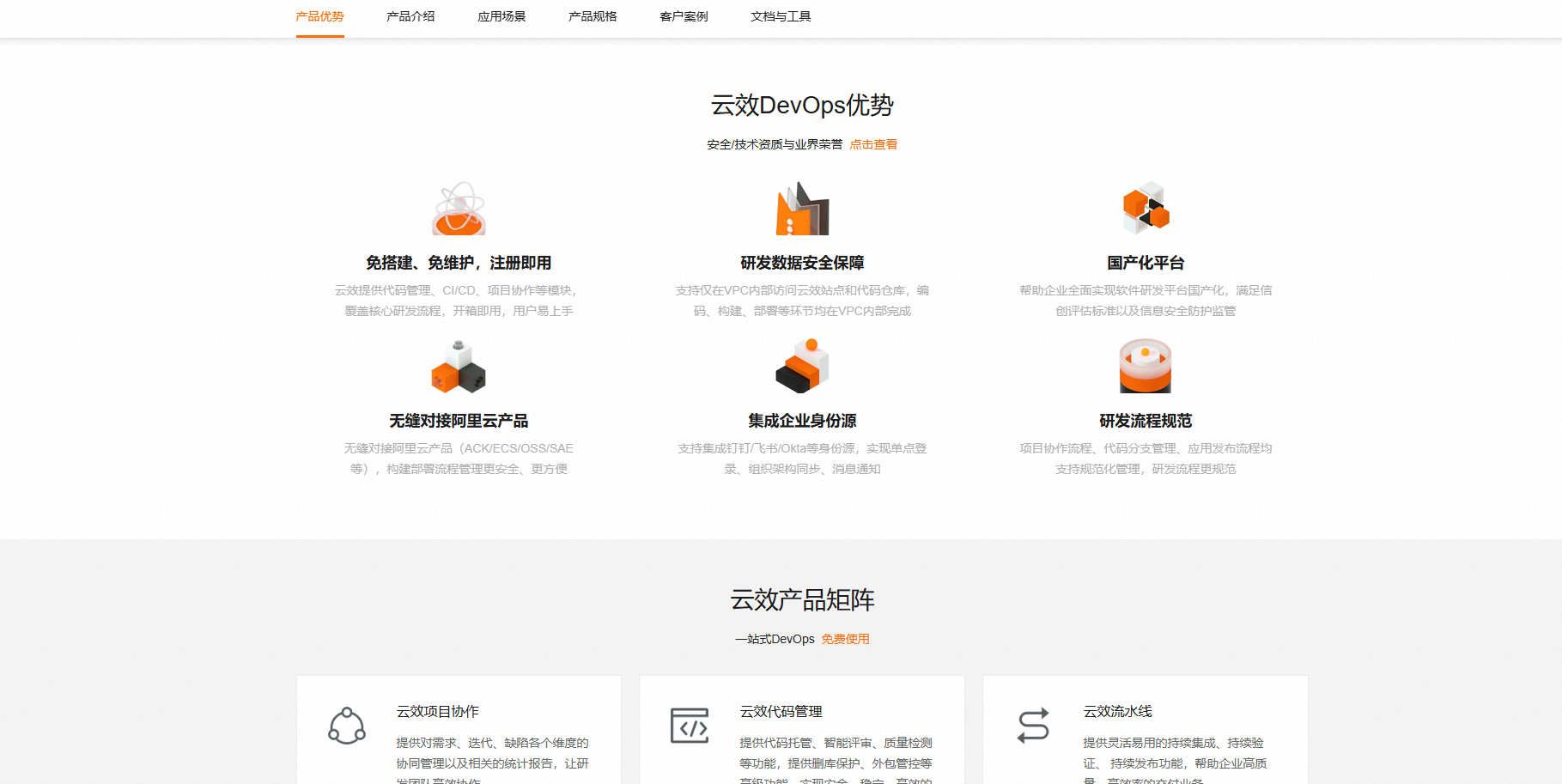
Task: Click description starting 支持仅在VPC内部访问
Action: tap(802, 301)
